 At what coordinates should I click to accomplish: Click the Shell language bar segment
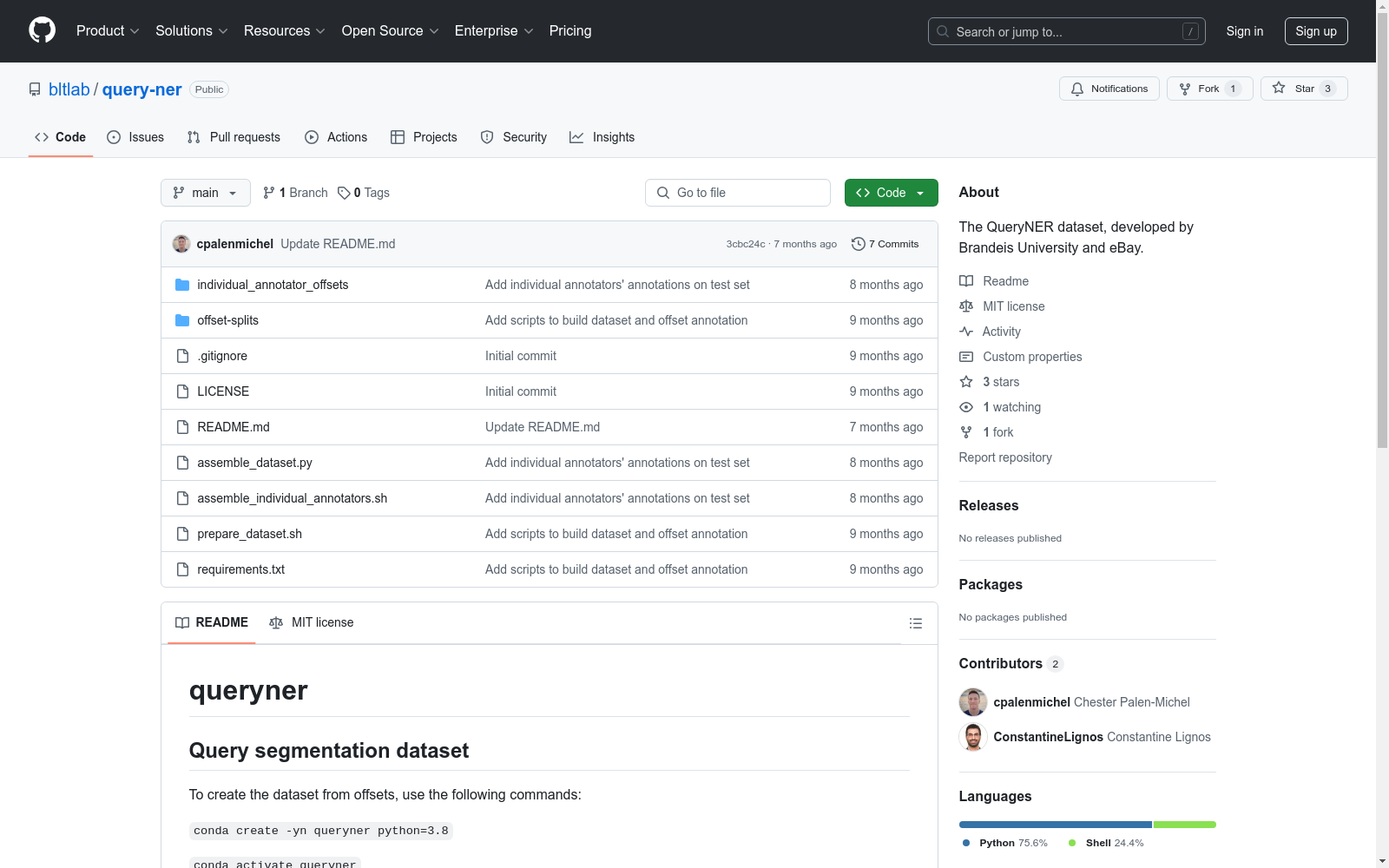coord(1185,825)
